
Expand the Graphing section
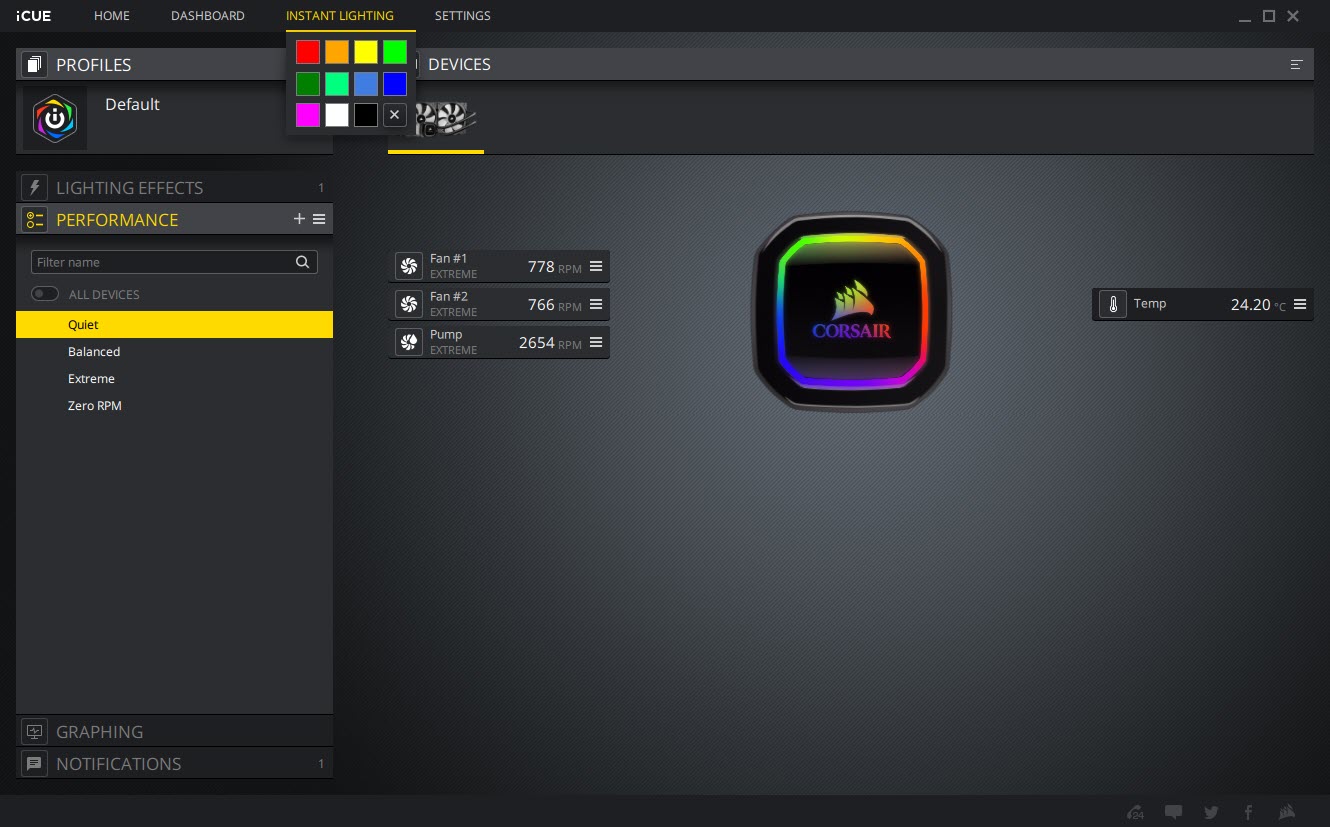[x=174, y=732]
